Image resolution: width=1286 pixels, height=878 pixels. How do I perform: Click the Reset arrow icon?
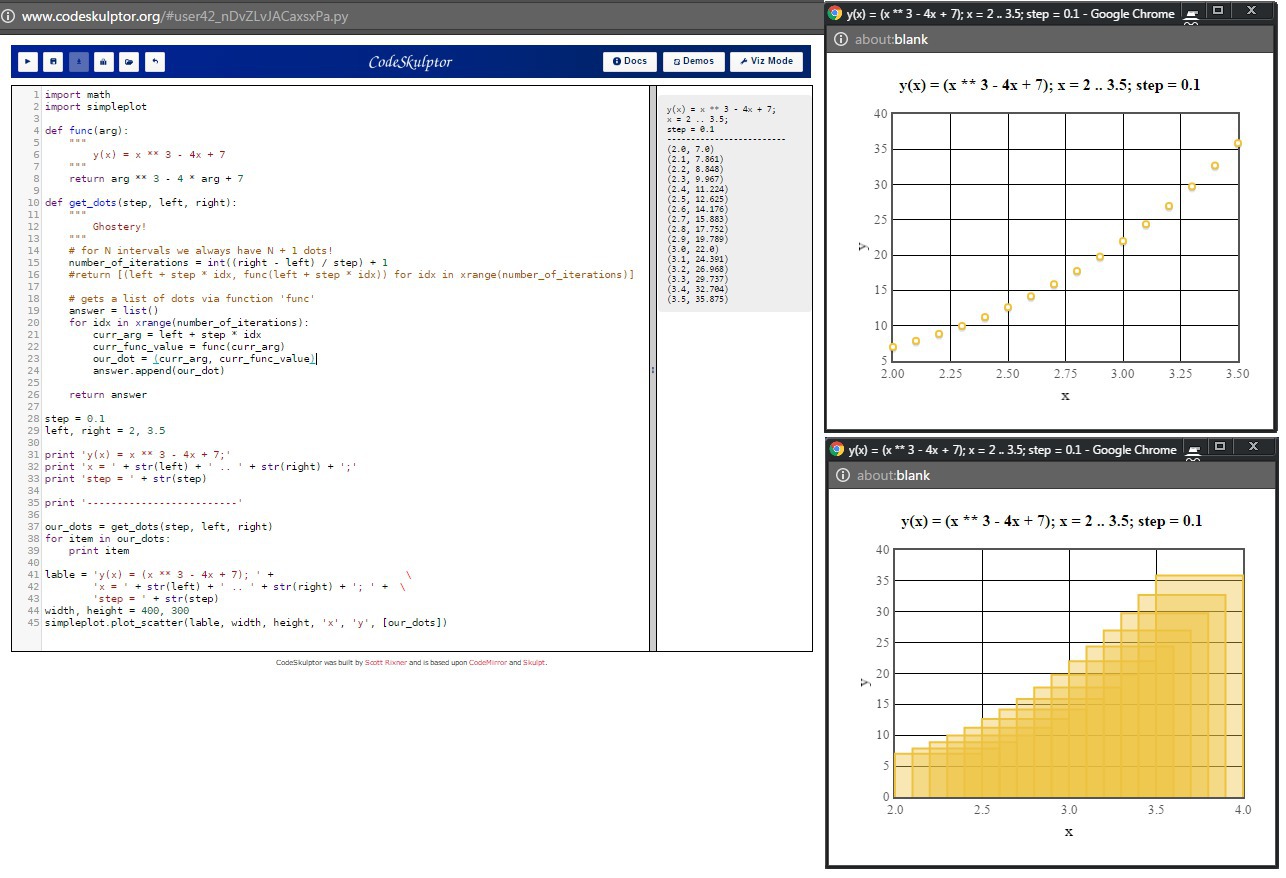click(x=154, y=62)
